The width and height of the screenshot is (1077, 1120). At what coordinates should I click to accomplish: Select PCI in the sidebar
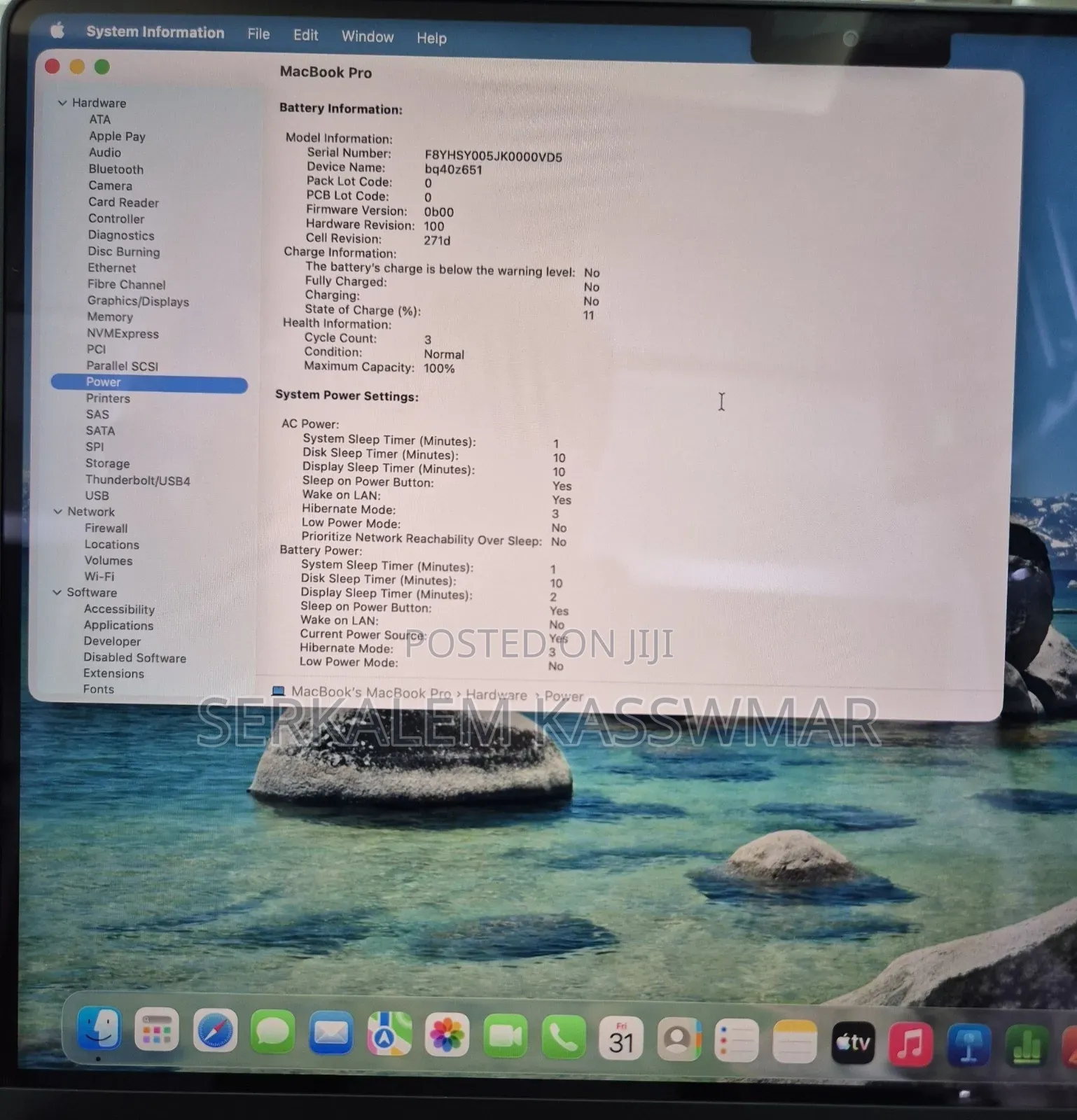pyautogui.click(x=97, y=349)
